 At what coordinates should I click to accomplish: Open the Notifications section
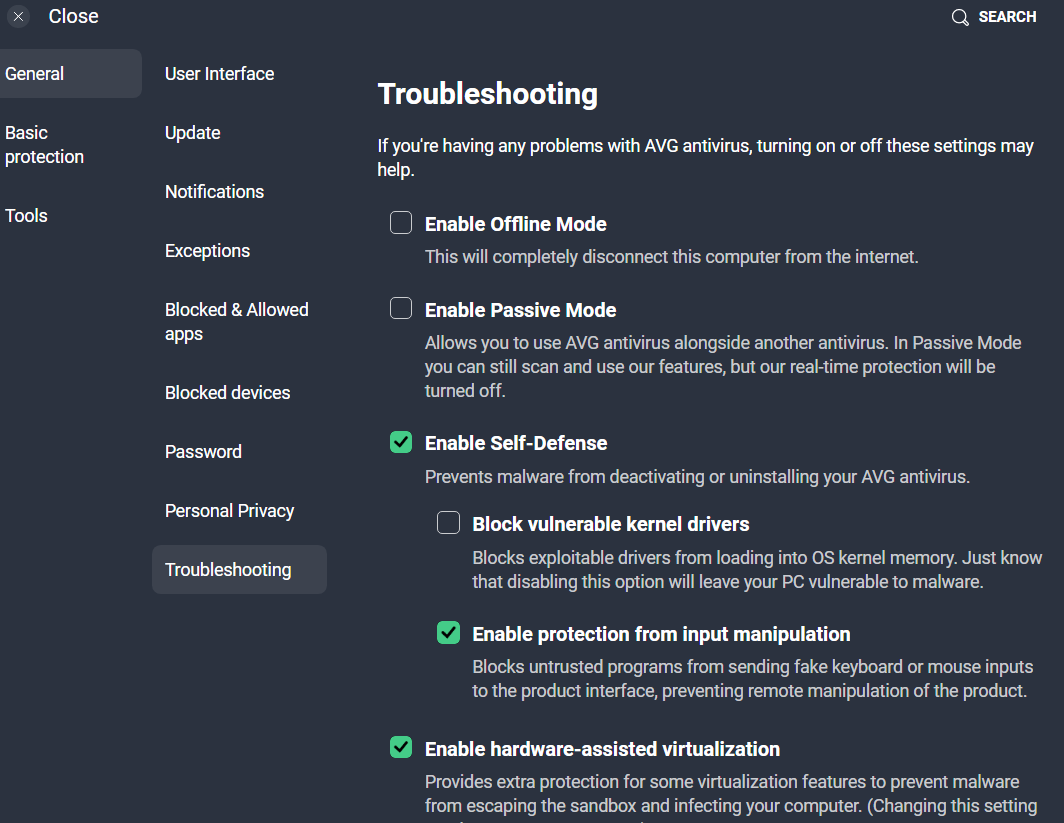click(215, 192)
